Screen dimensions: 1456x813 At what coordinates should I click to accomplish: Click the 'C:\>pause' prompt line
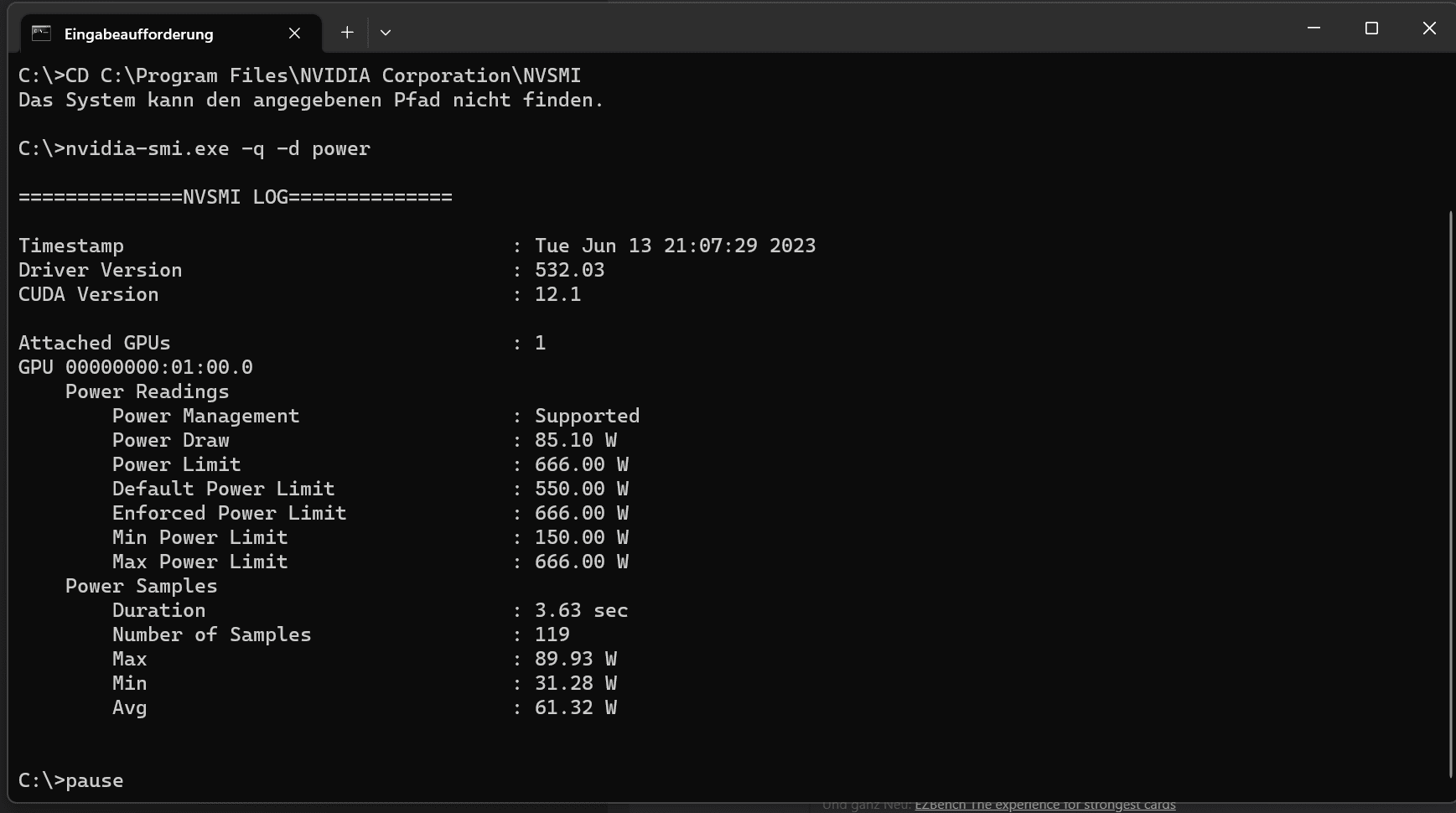tap(71, 781)
